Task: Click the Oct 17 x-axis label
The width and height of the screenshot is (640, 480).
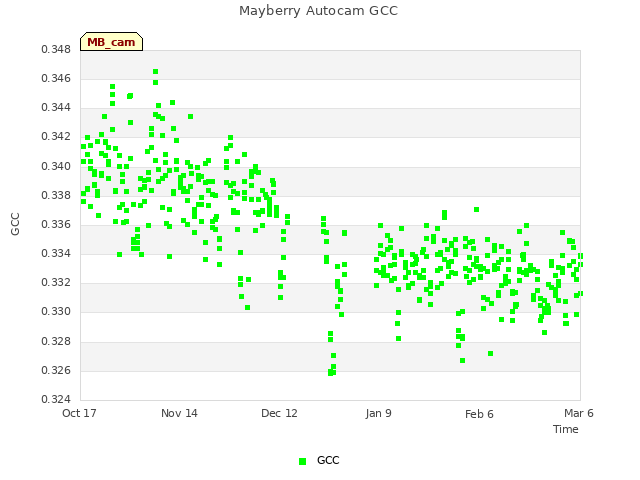Action: tap(79, 413)
